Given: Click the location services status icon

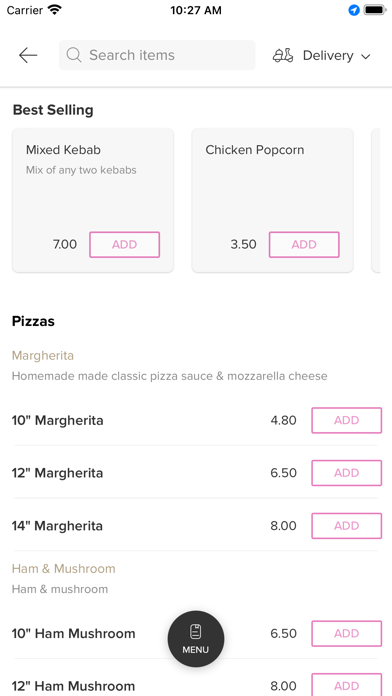Looking at the screenshot, I should (354, 10).
